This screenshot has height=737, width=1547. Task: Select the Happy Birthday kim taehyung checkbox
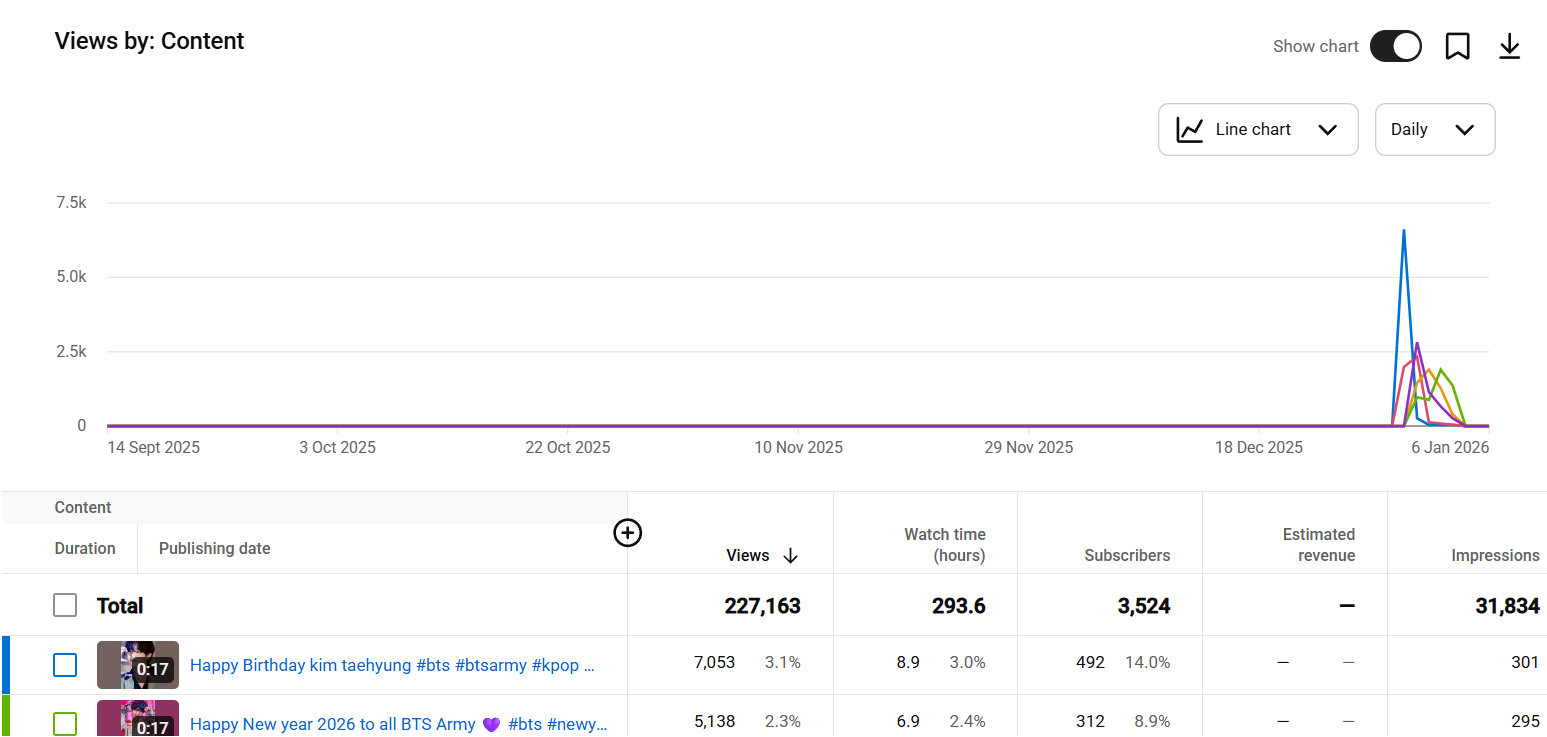click(x=65, y=665)
